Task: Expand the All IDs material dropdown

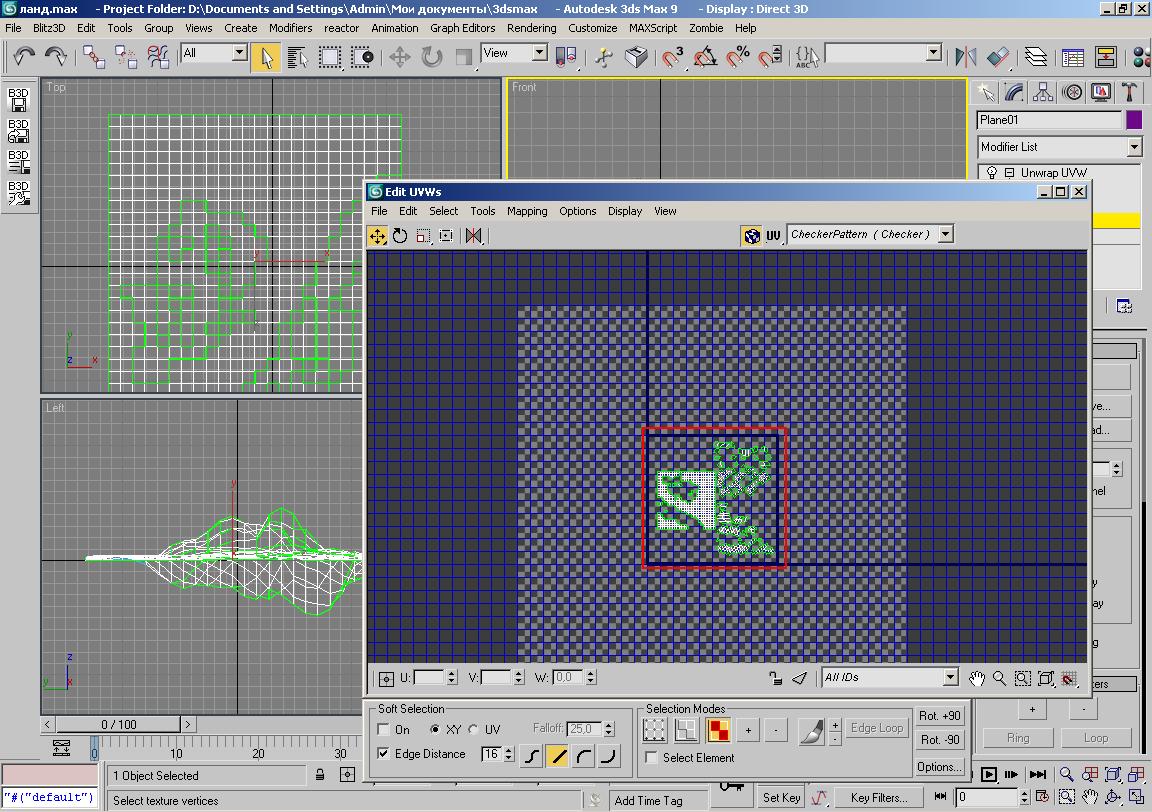Action: 950,678
